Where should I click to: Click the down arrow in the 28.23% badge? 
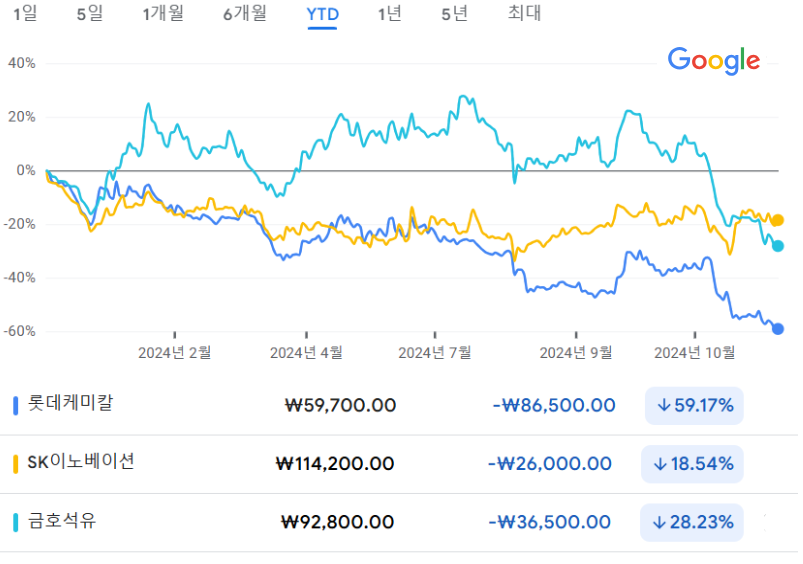coord(659,523)
